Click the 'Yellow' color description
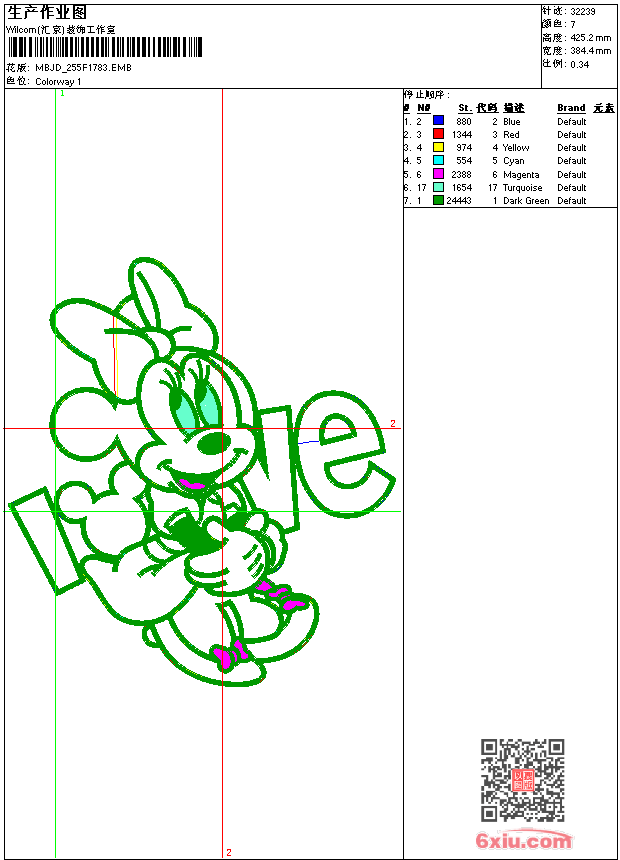Screen dimensions: 620x860 pos(516,148)
